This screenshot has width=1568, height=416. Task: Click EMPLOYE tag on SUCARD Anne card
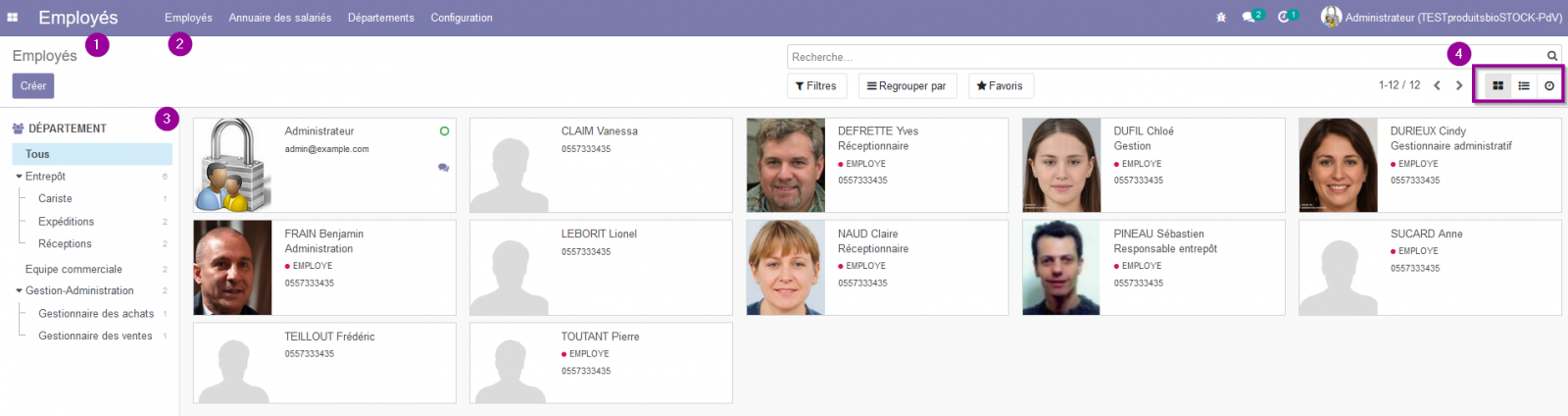click(x=1414, y=251)
